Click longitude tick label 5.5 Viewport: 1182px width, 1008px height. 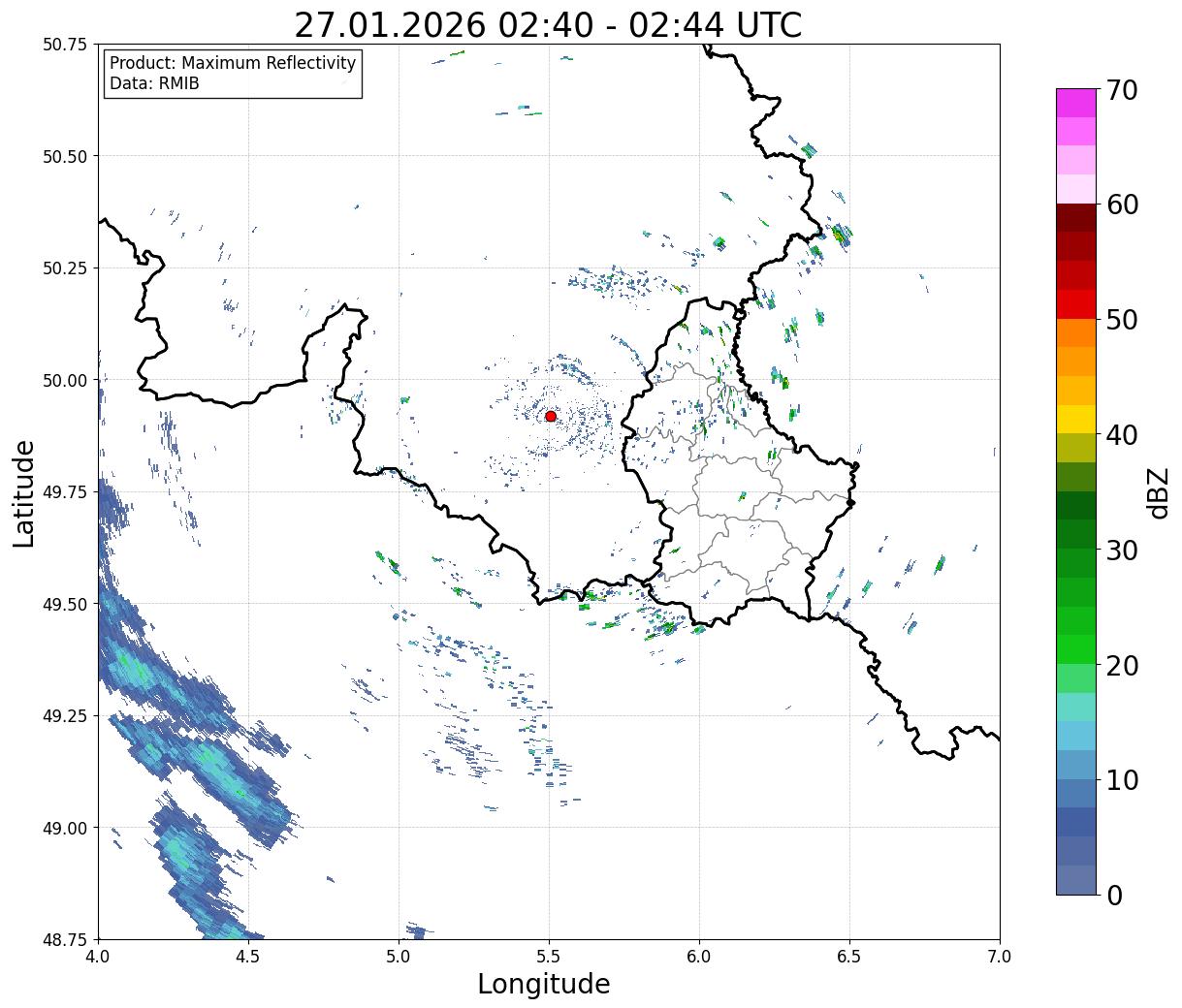point(549,957)
